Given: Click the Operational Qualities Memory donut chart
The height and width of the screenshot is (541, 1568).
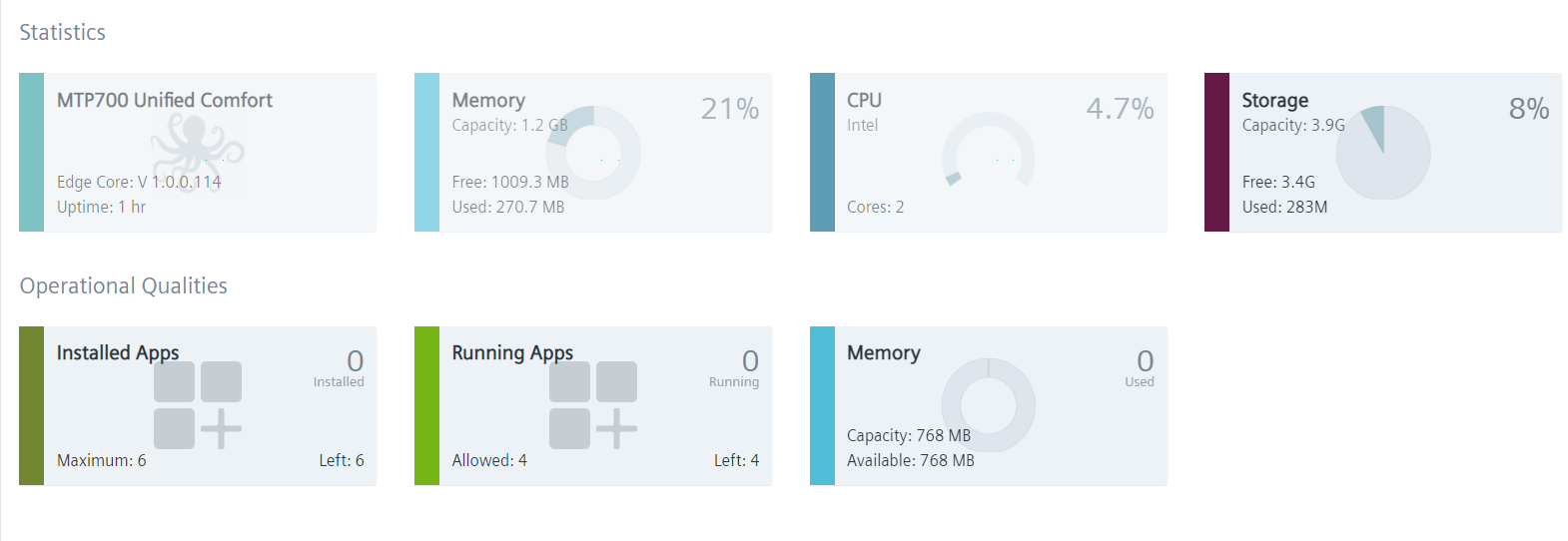Looking at the screenshot, I should 988,405.
